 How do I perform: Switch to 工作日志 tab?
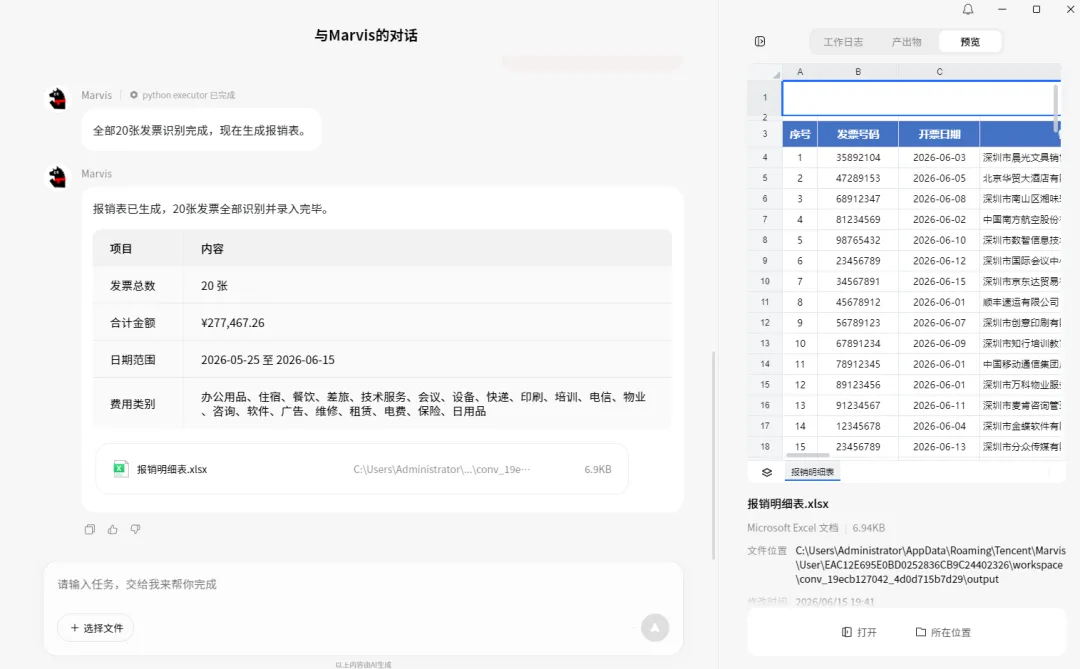pyautogui.click(x=843, y=42)
